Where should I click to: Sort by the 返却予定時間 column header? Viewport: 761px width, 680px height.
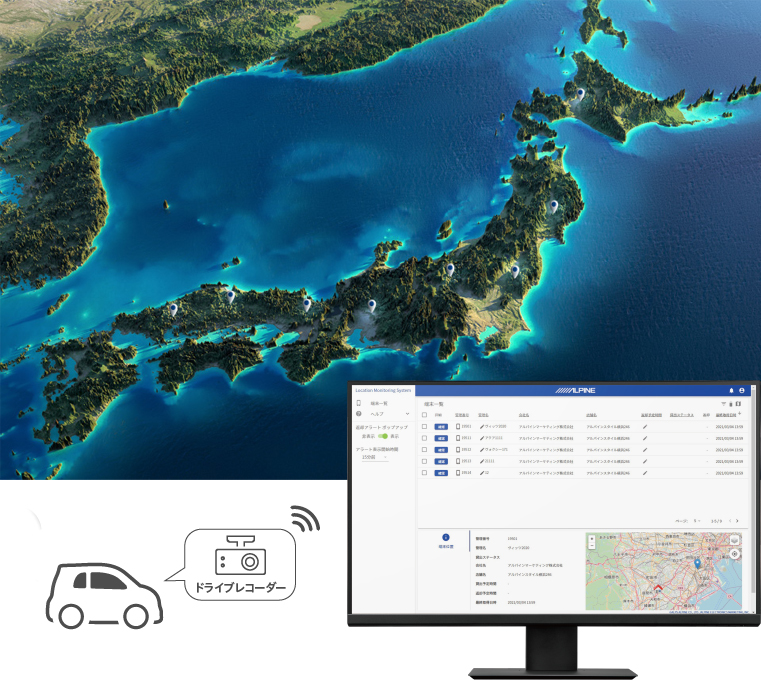click(651, 415)
